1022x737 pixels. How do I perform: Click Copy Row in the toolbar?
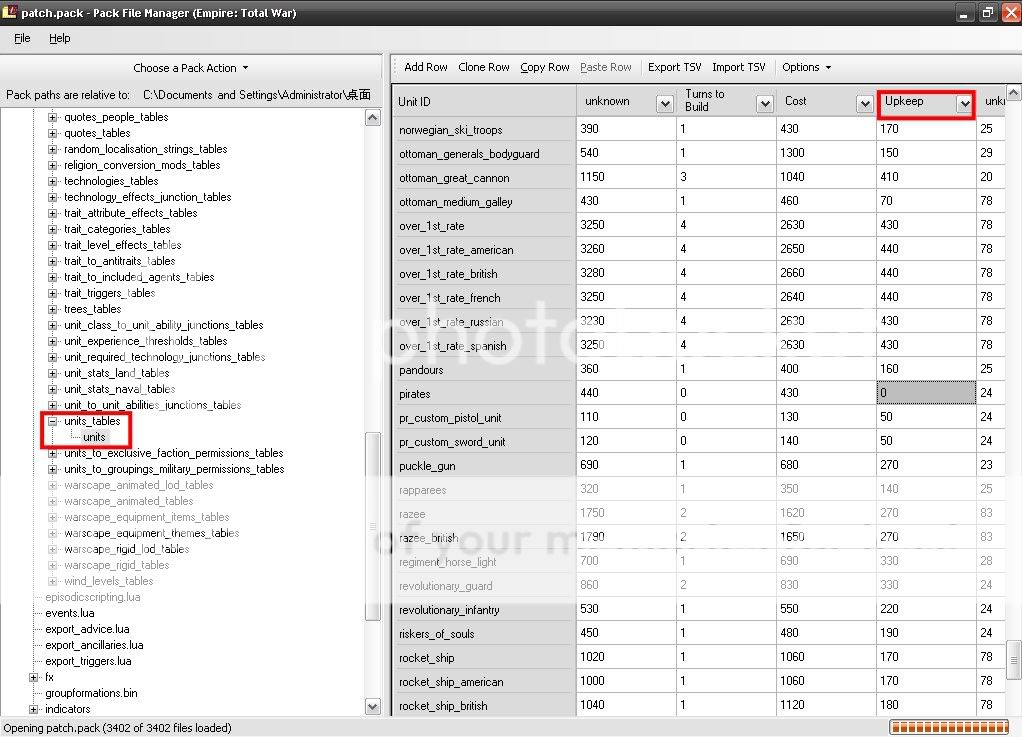coord(545,67)
